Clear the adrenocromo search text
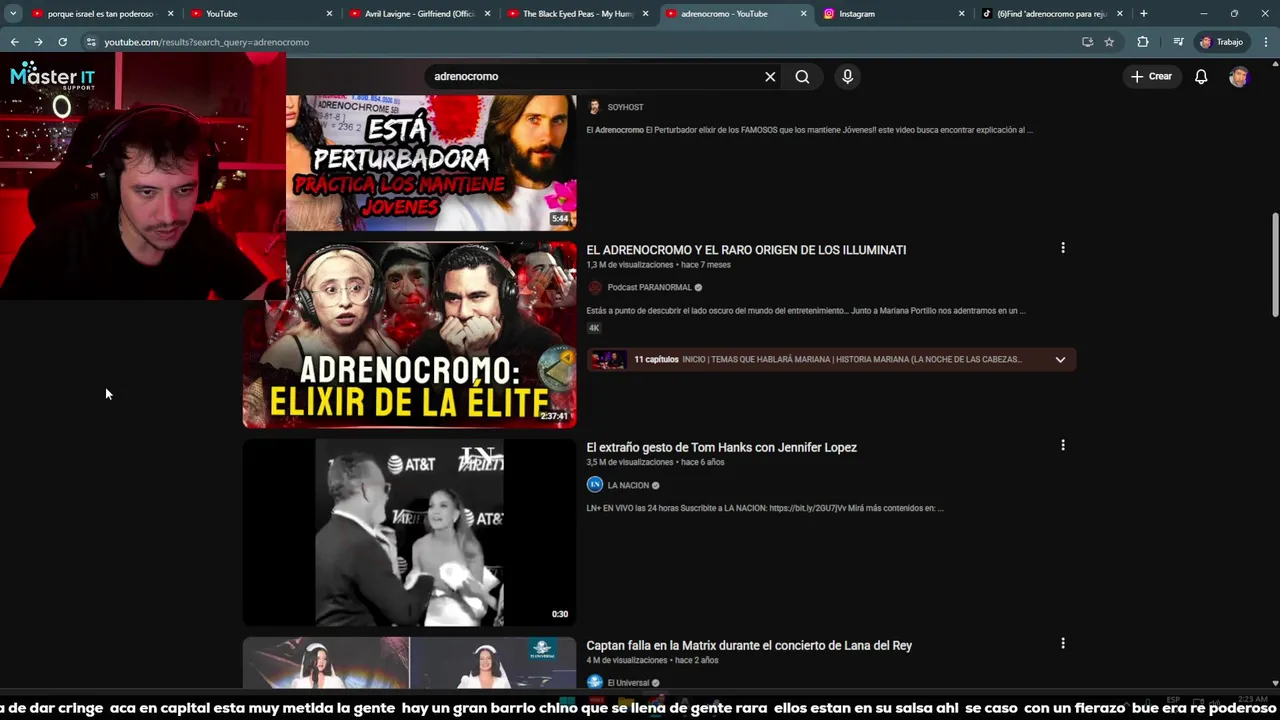This screenshot has width=1280, height=720. click(x=770, y=77)
